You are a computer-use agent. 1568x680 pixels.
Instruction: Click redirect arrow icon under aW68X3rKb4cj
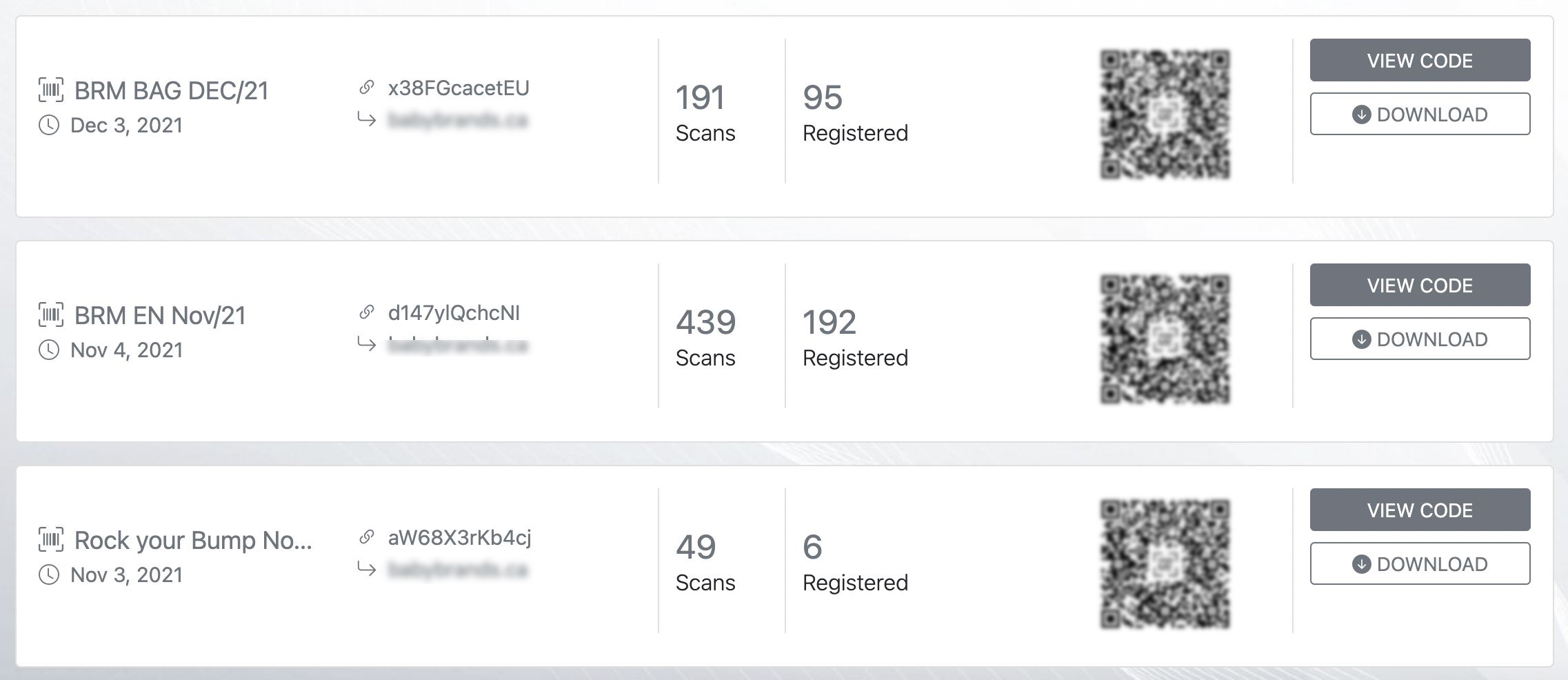366,569
